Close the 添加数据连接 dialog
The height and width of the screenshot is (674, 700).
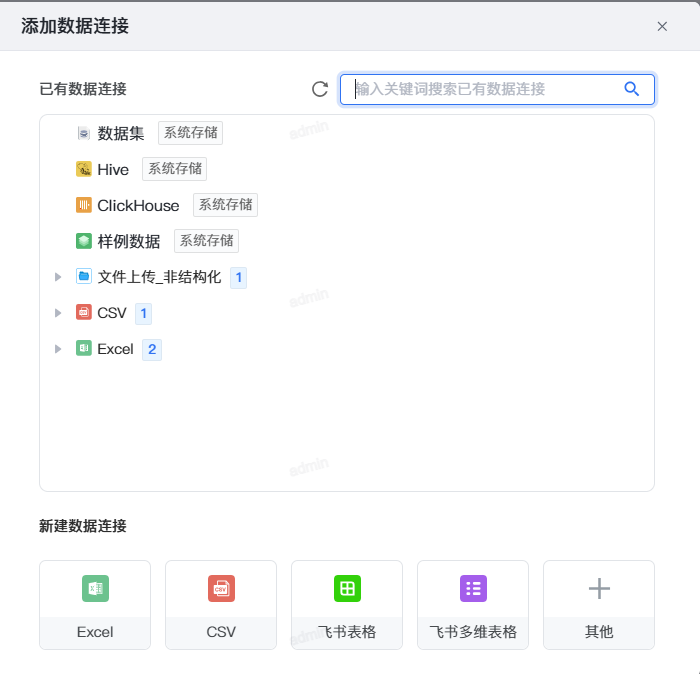click(x=662, y=27)
